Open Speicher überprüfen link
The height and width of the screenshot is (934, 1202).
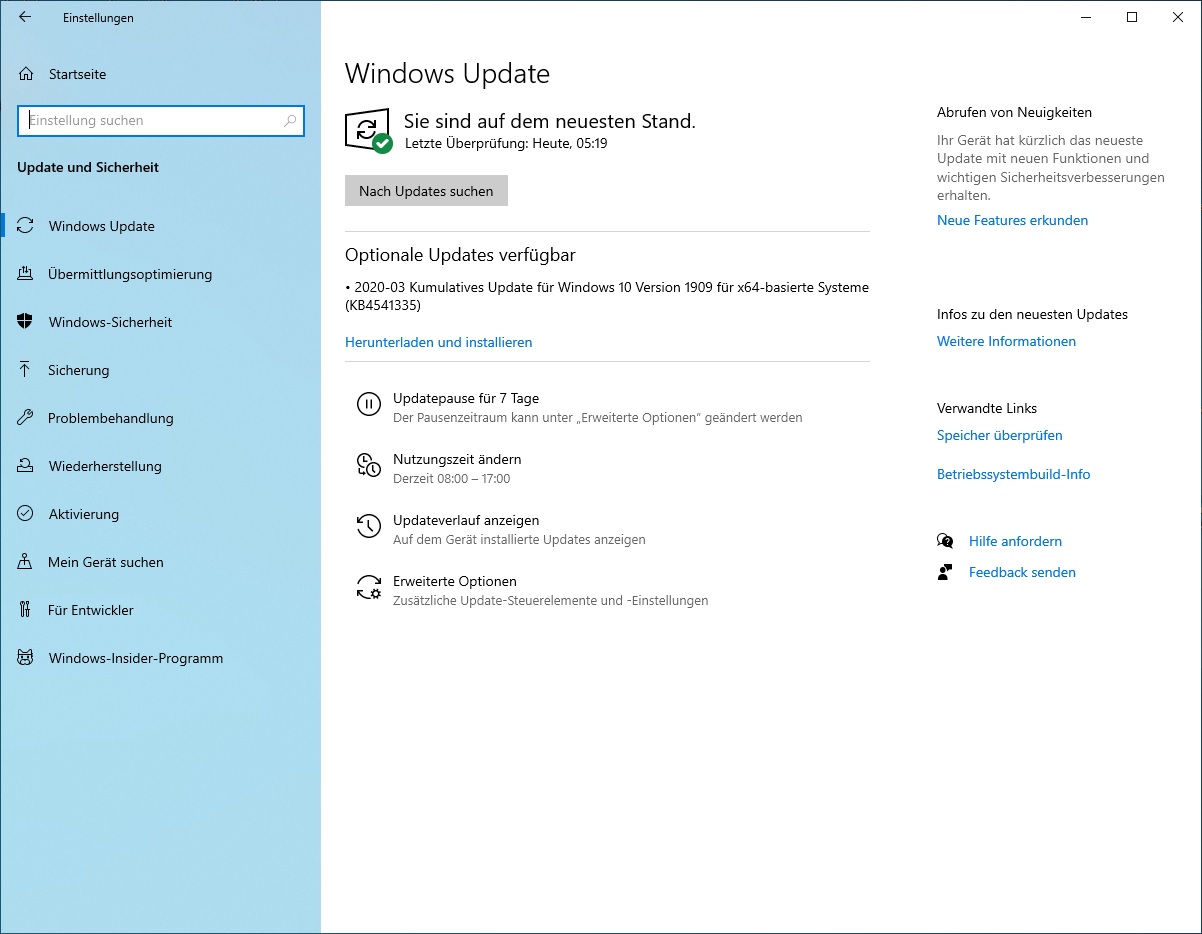[999, 435]
